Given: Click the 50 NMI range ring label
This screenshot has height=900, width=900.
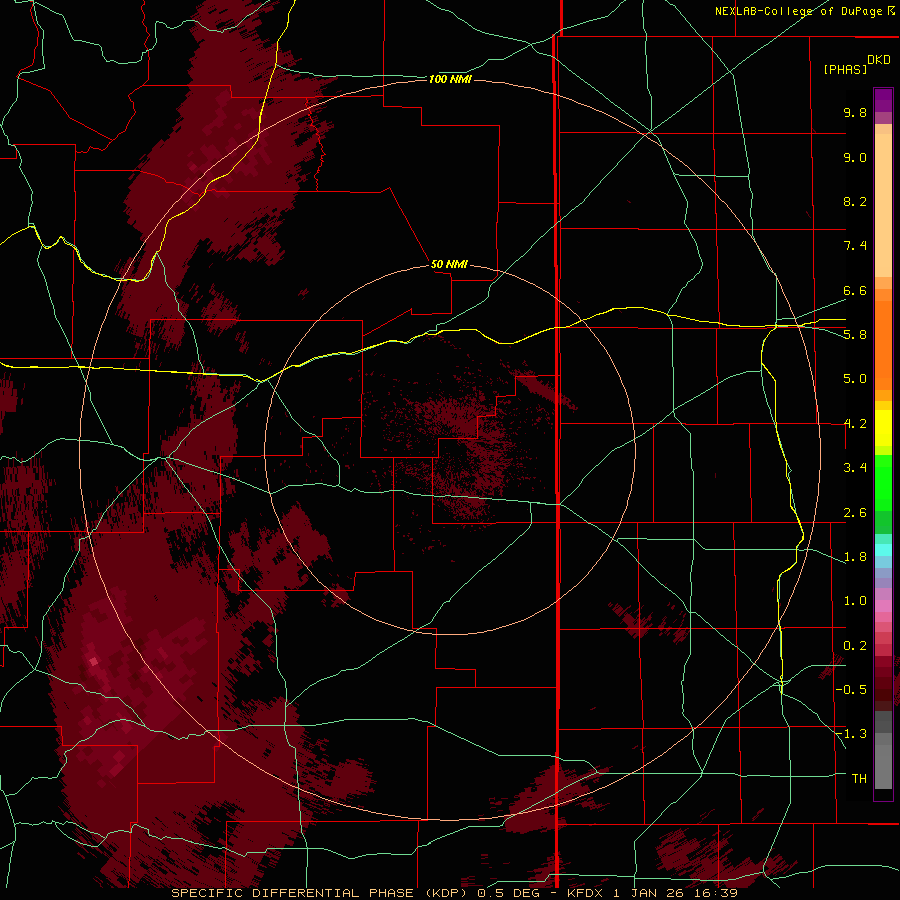Looking at the screenshot, I should tap(449, 264).
